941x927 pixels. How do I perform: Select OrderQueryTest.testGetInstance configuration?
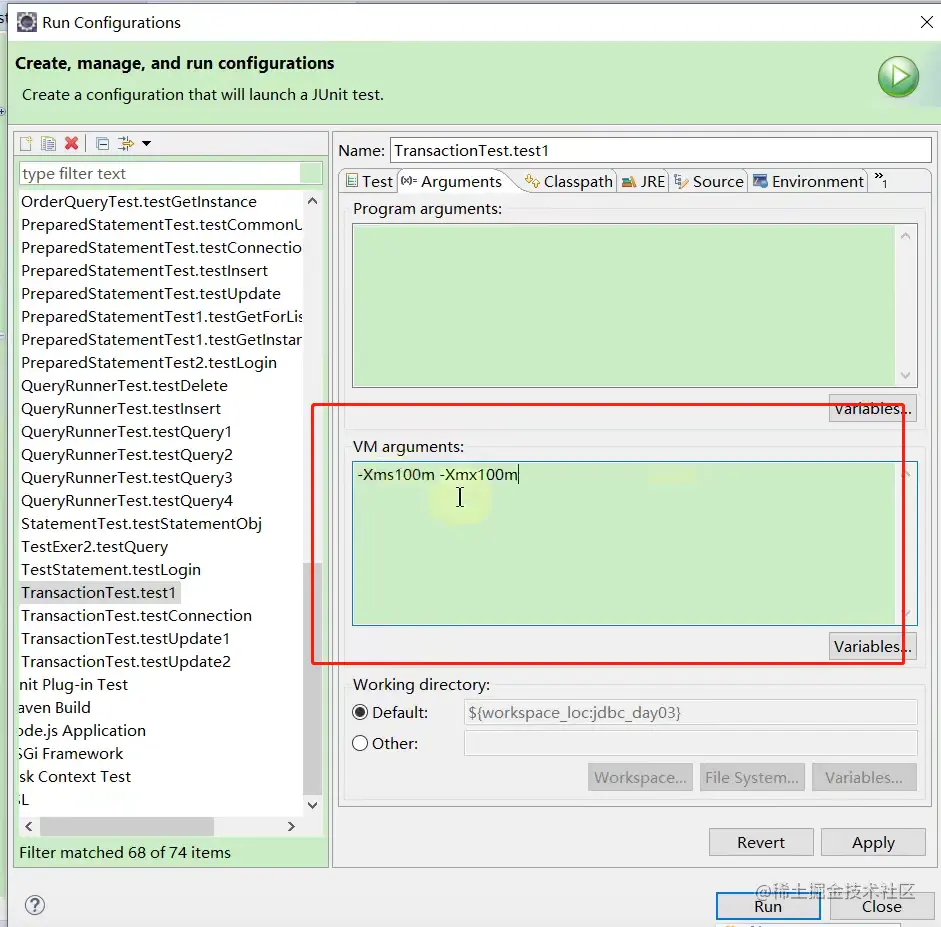coord(139,202)
